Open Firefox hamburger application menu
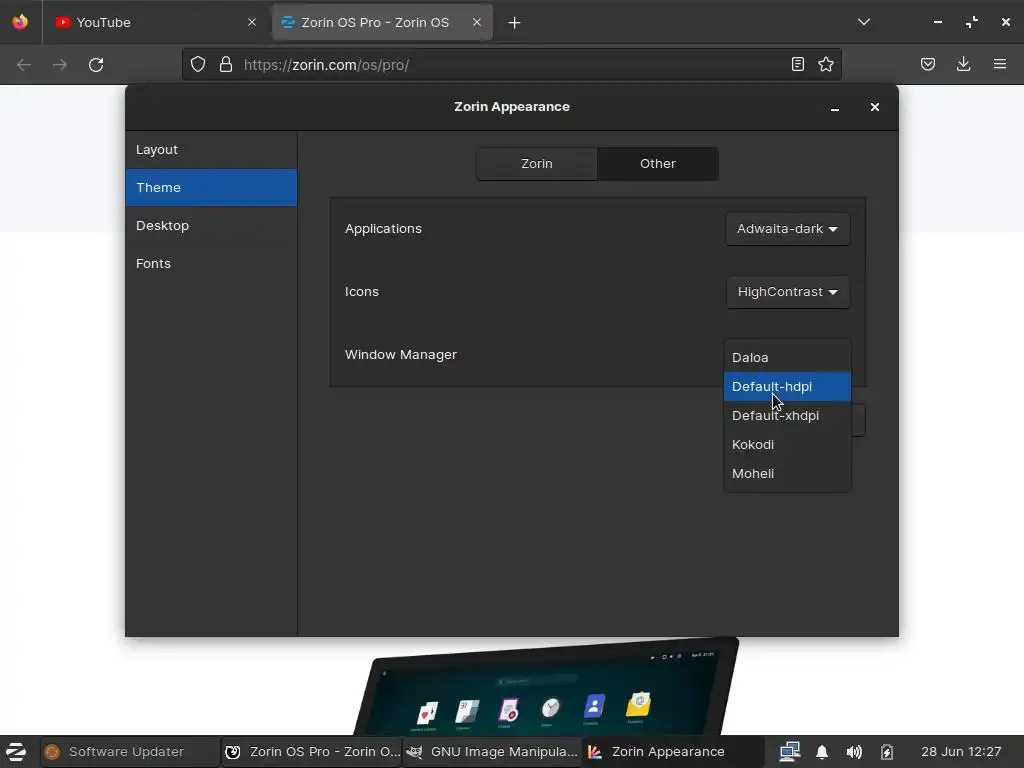The image size is (1024, 768). 999,64
